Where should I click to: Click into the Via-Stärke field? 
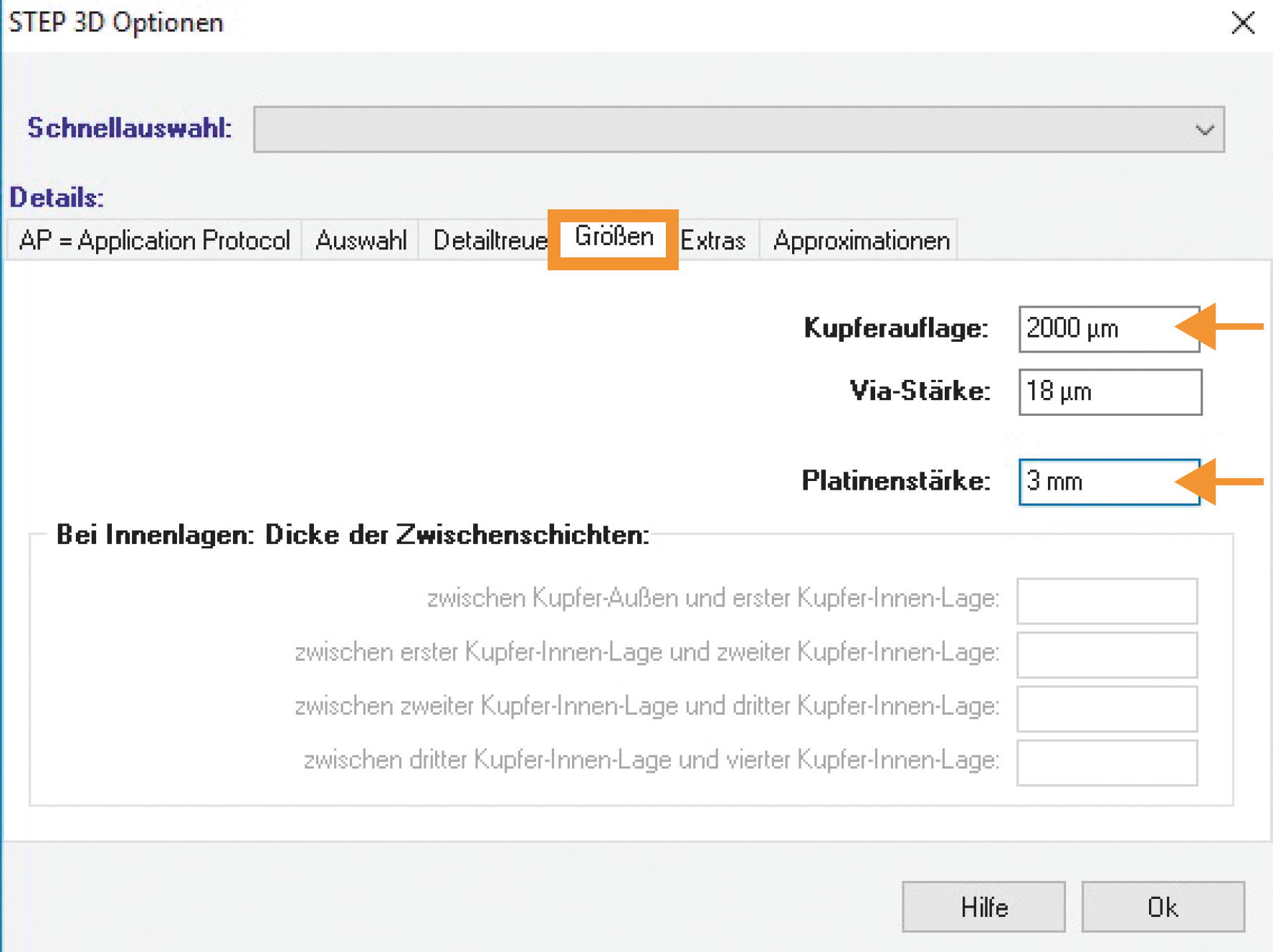[1110, 392]
